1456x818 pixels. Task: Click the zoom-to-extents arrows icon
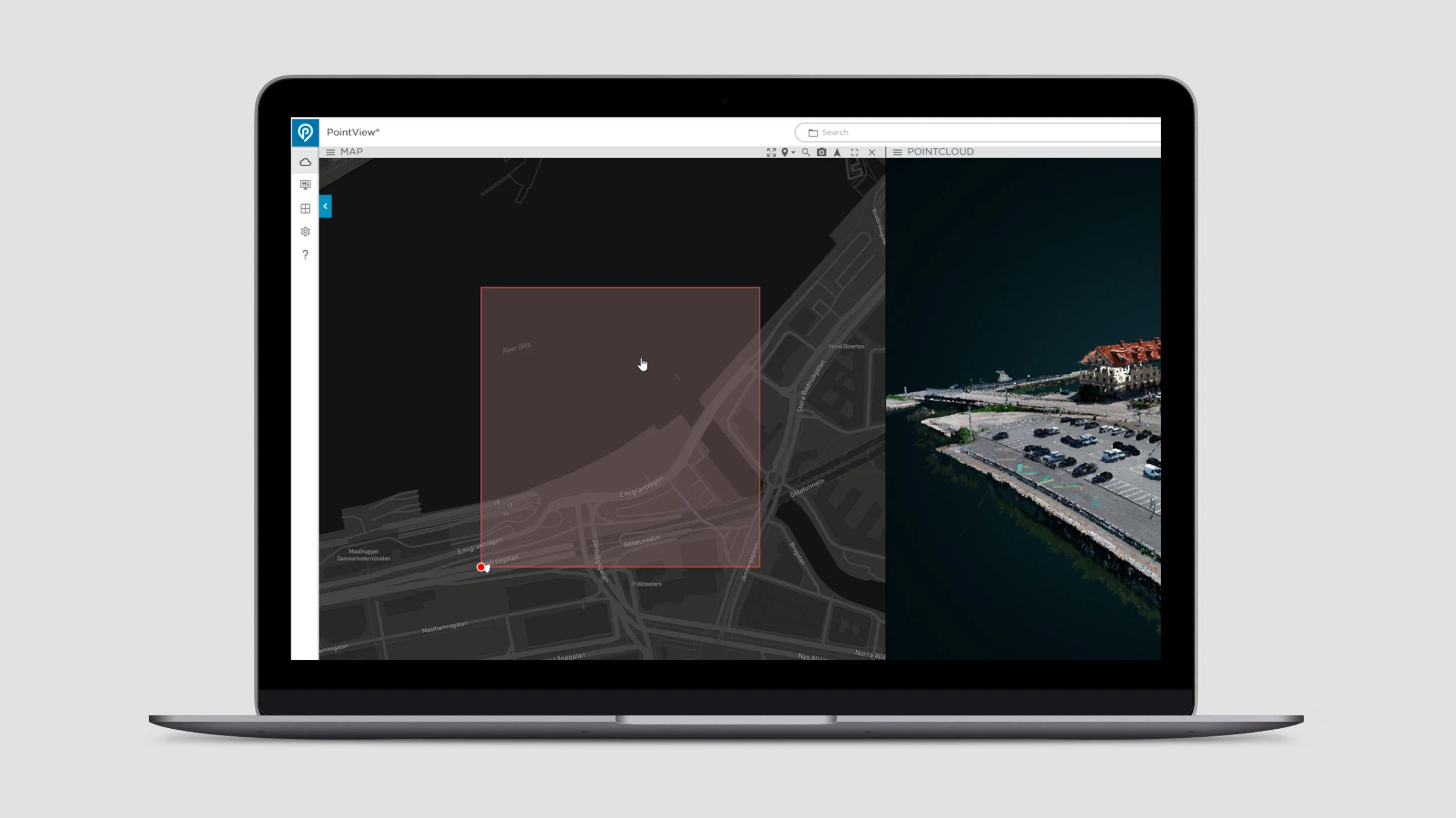click(771, 152)
